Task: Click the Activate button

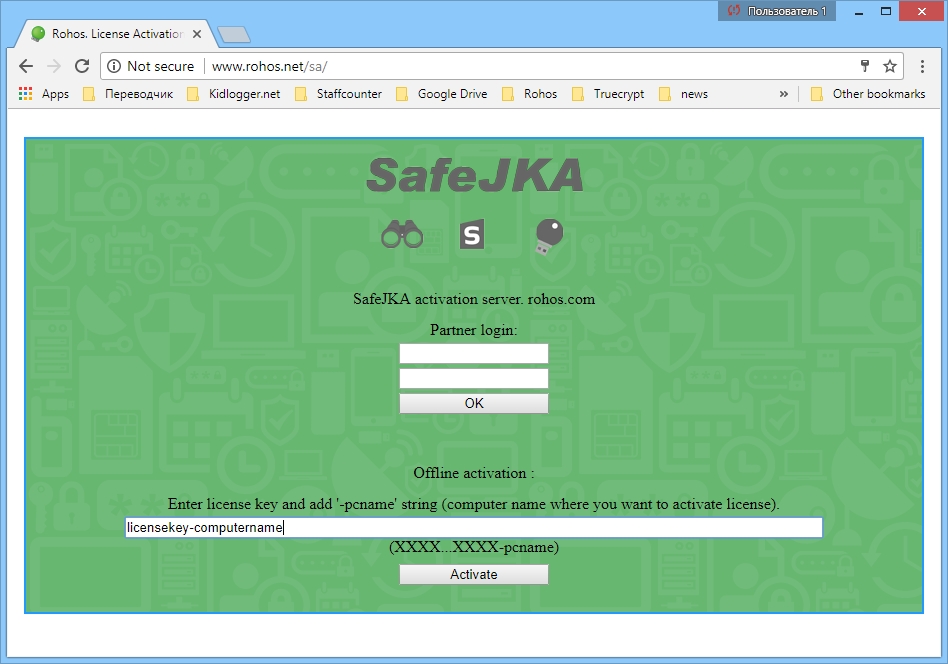Action: coord(474,574)
